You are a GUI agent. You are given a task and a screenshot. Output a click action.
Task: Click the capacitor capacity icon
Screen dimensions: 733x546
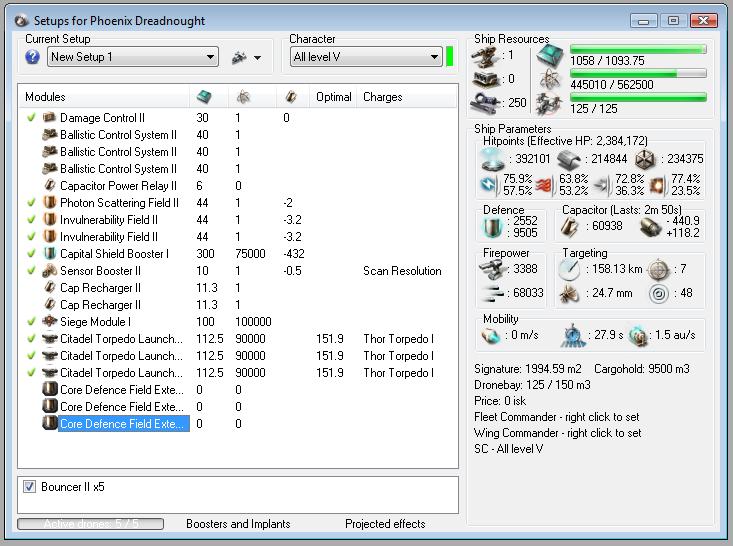[570, 227]
